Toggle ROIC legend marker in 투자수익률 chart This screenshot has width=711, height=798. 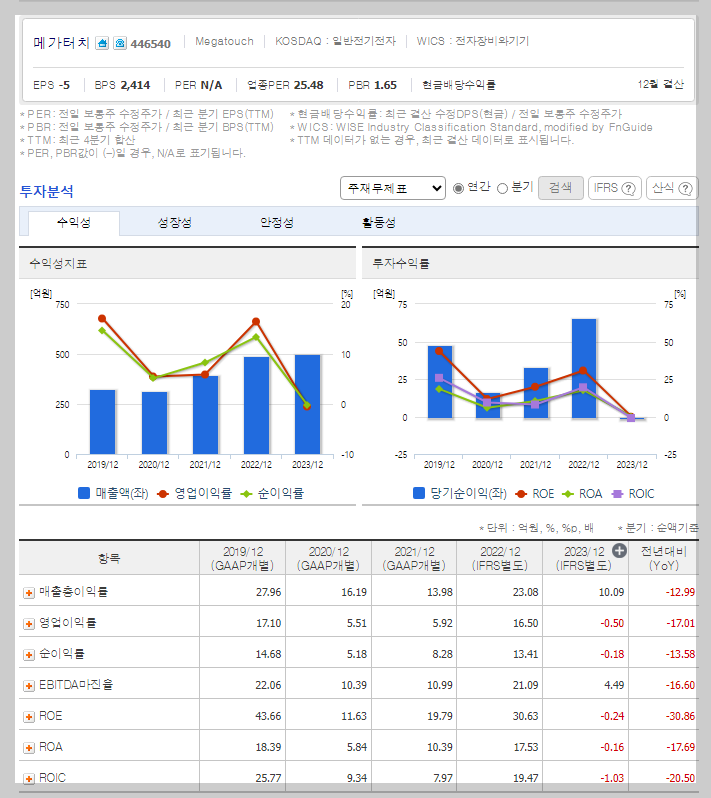pos(617,494)
